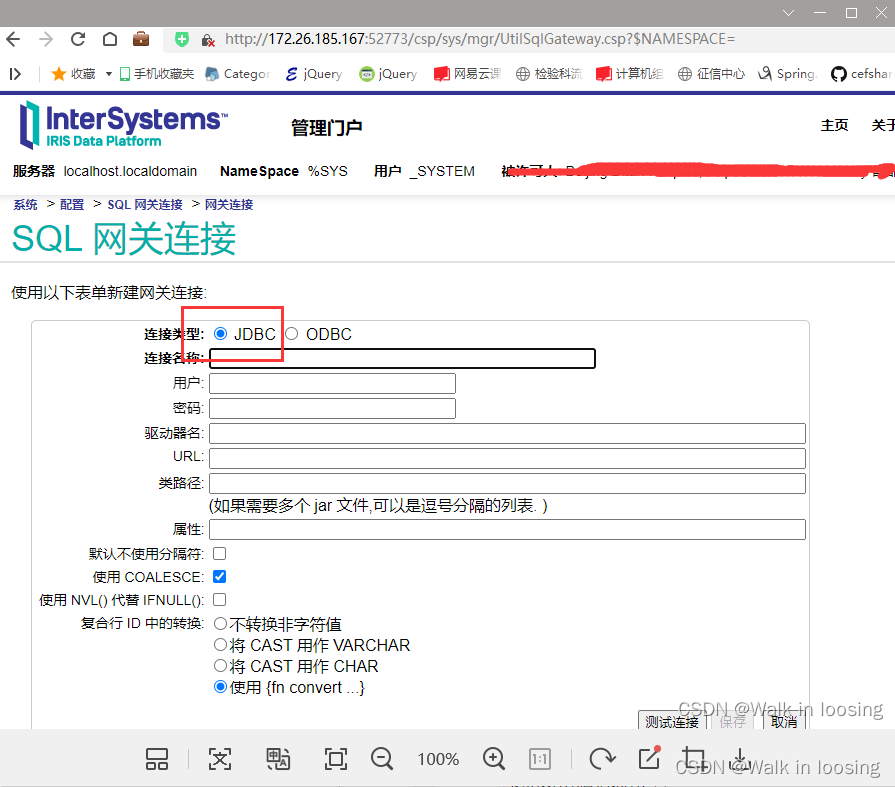This screenshot has height=787, width=895.
Task: Choose 将 CAST 用作 VARCHAR option
Action: (220, 644)
